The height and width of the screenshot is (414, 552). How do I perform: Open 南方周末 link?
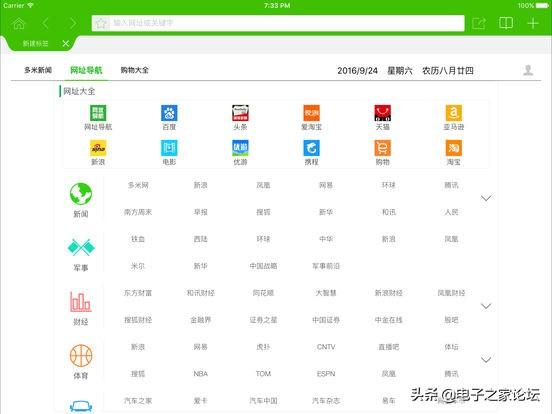(138, 212)
